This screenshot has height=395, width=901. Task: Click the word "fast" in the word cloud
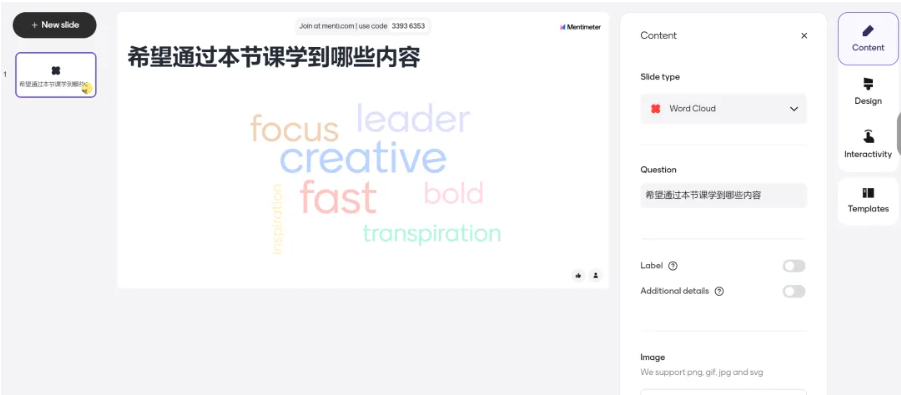point(338,197)
